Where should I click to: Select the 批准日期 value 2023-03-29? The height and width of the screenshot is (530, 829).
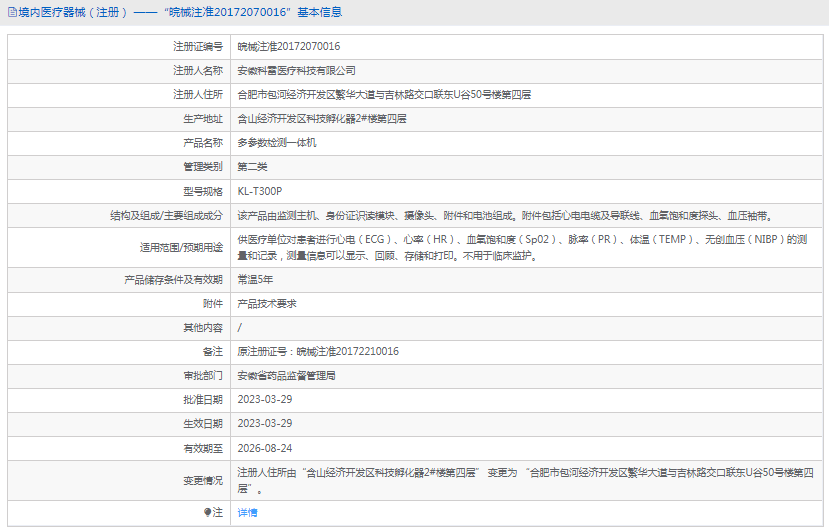(264, 399)
